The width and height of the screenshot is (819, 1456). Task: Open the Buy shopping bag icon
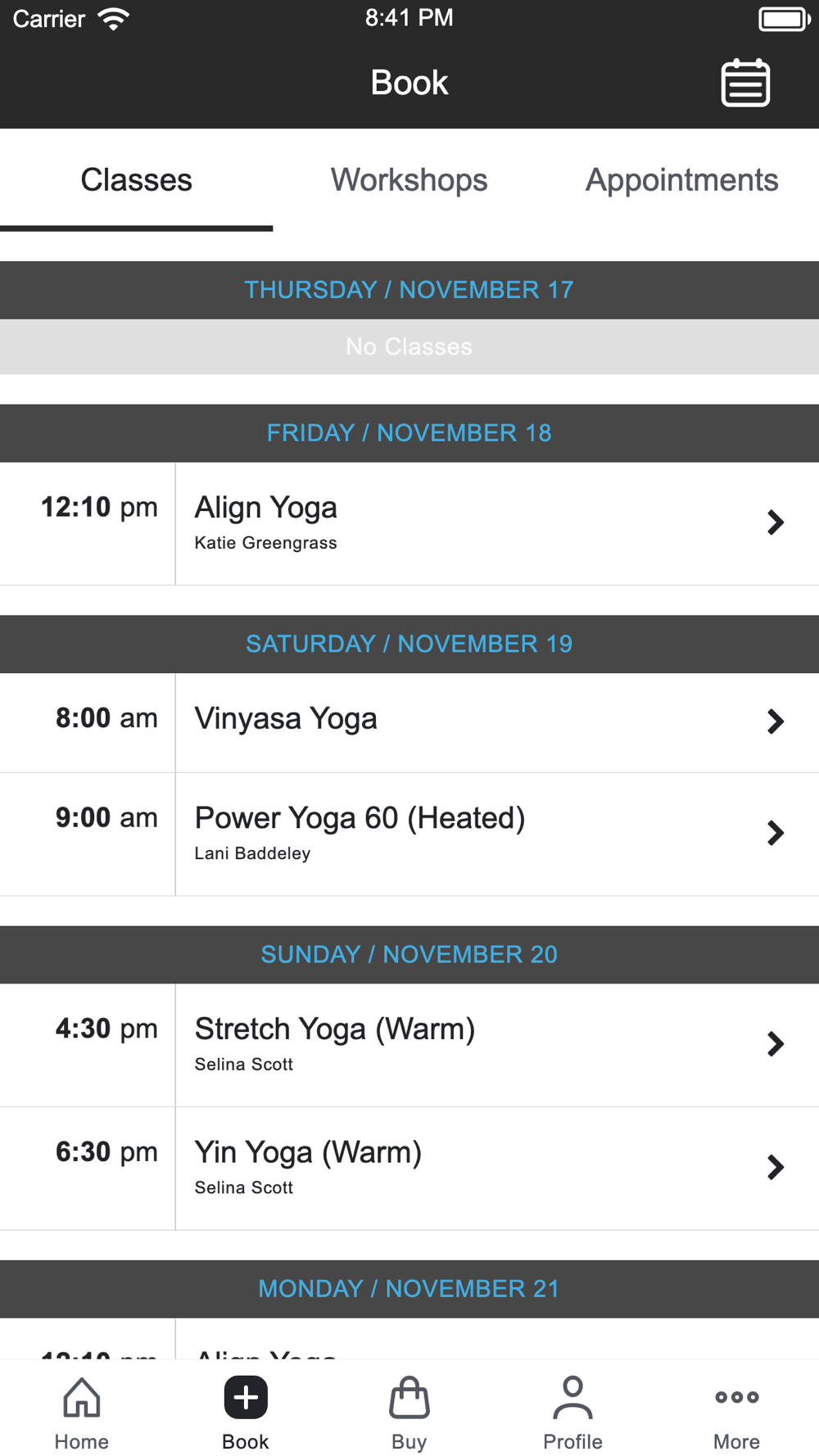click(x=409, y=1398)
